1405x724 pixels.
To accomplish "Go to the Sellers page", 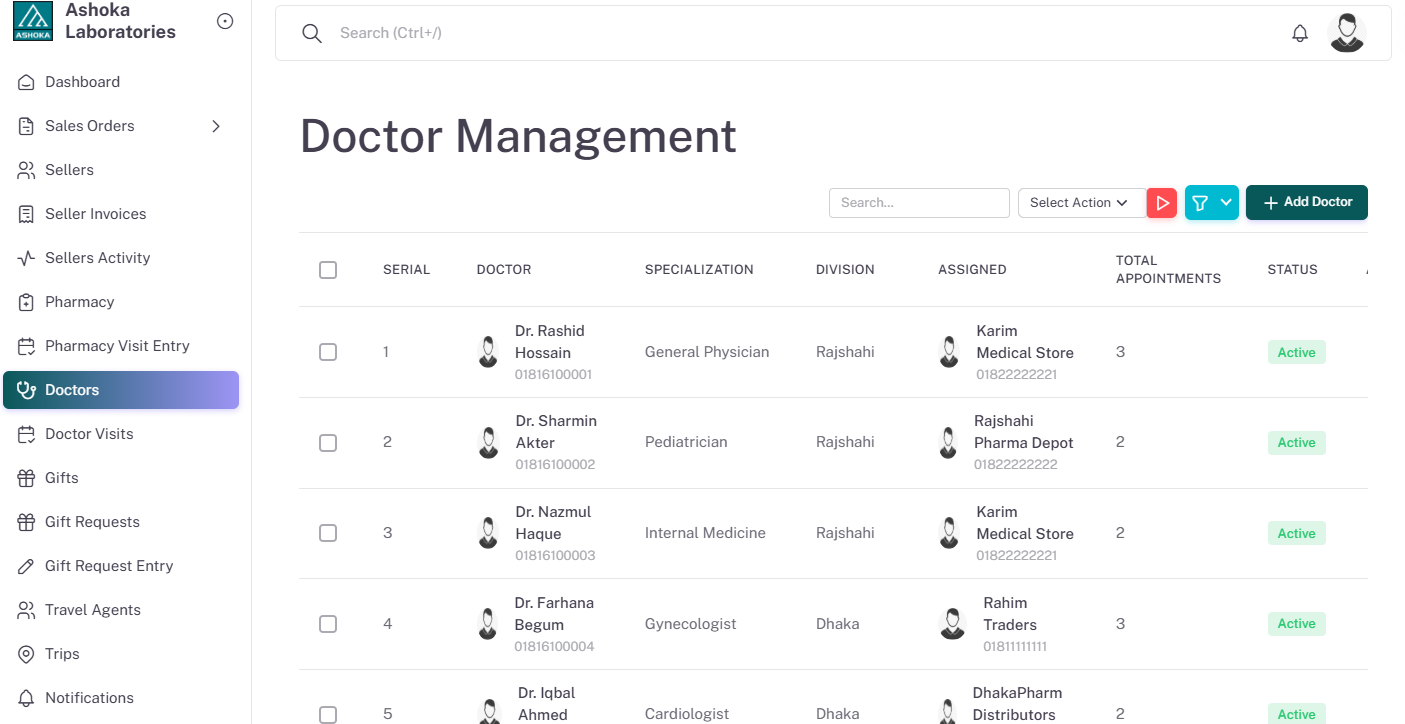I will click(121, 170).
